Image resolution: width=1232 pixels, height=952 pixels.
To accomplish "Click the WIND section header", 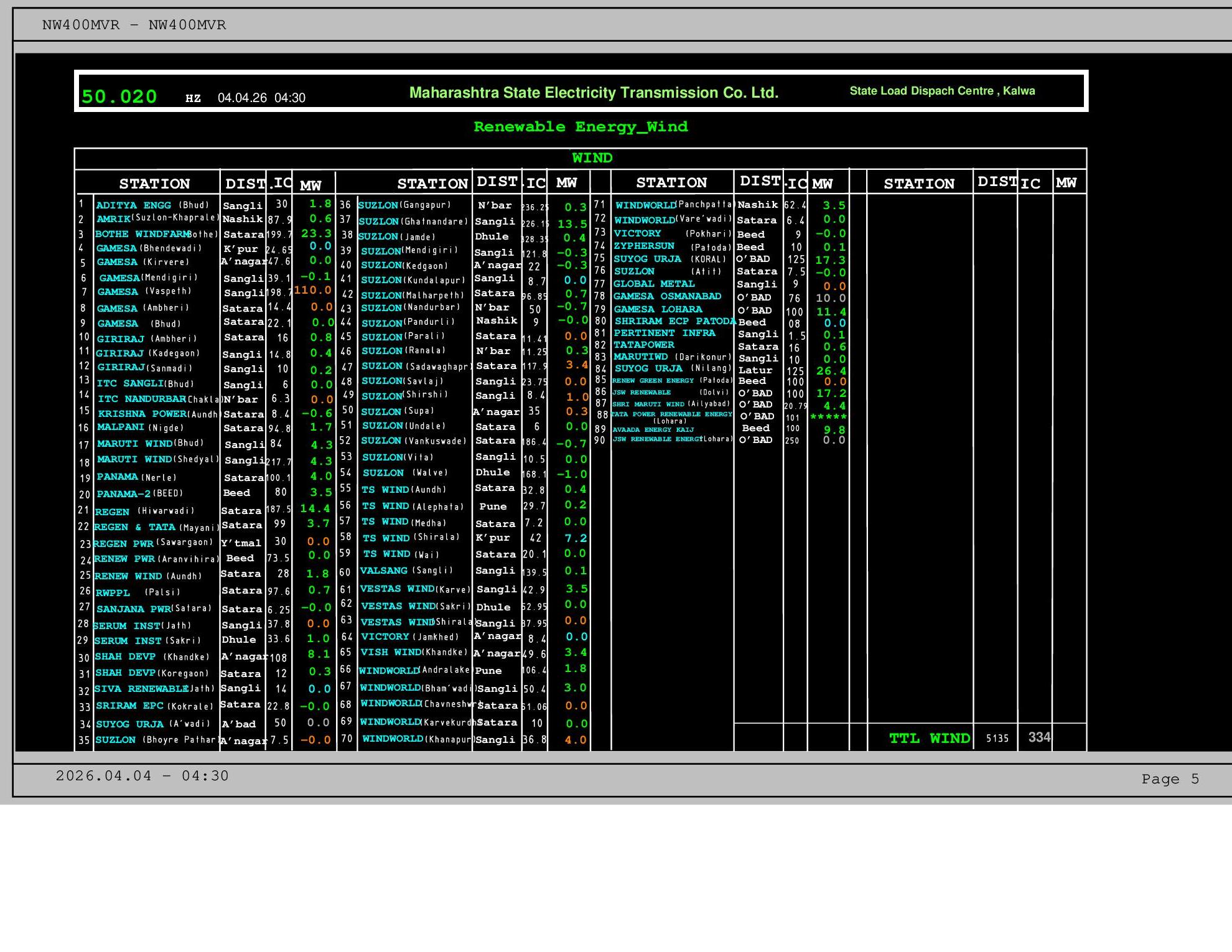I will [x=592, y=158].
